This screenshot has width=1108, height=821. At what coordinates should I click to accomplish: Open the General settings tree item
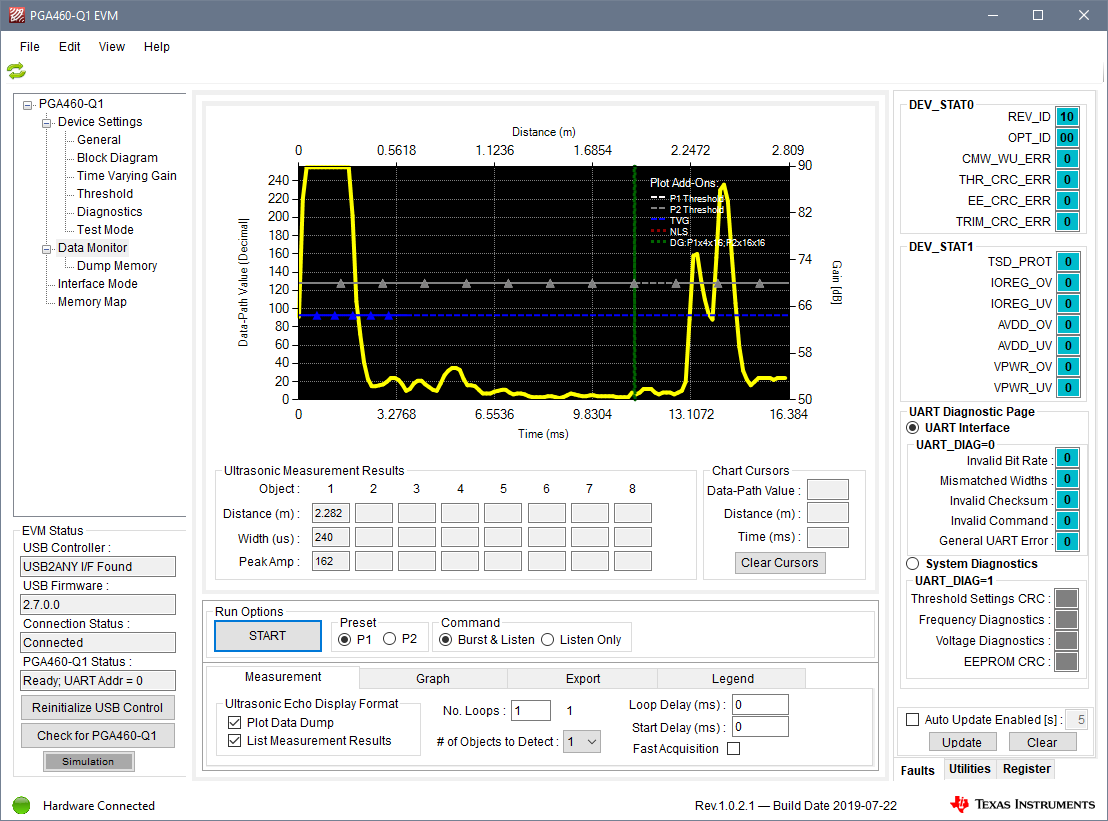click(x=99, y=140)
